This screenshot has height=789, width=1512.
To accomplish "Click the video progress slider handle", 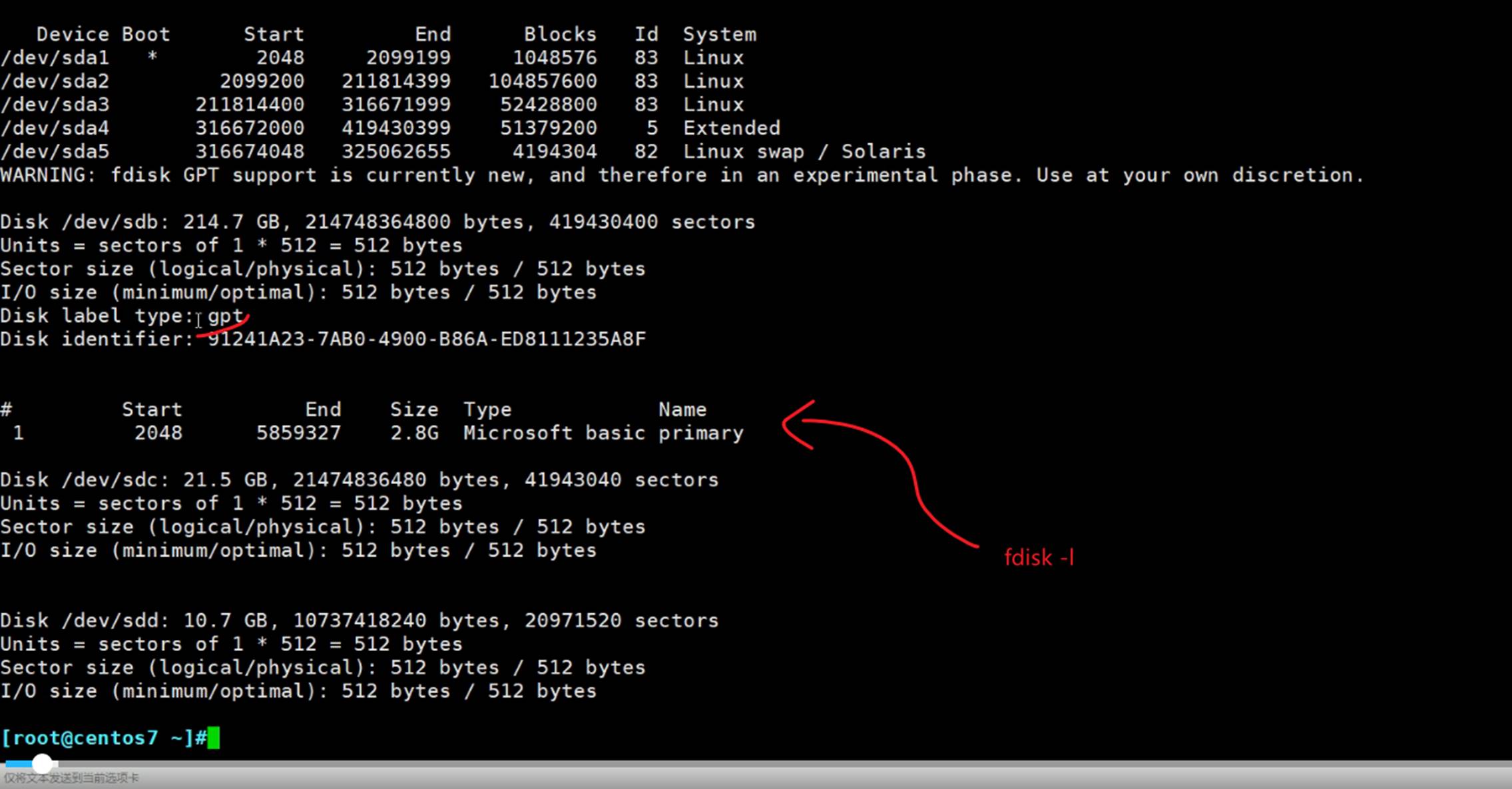I will (x=42, y=763).
